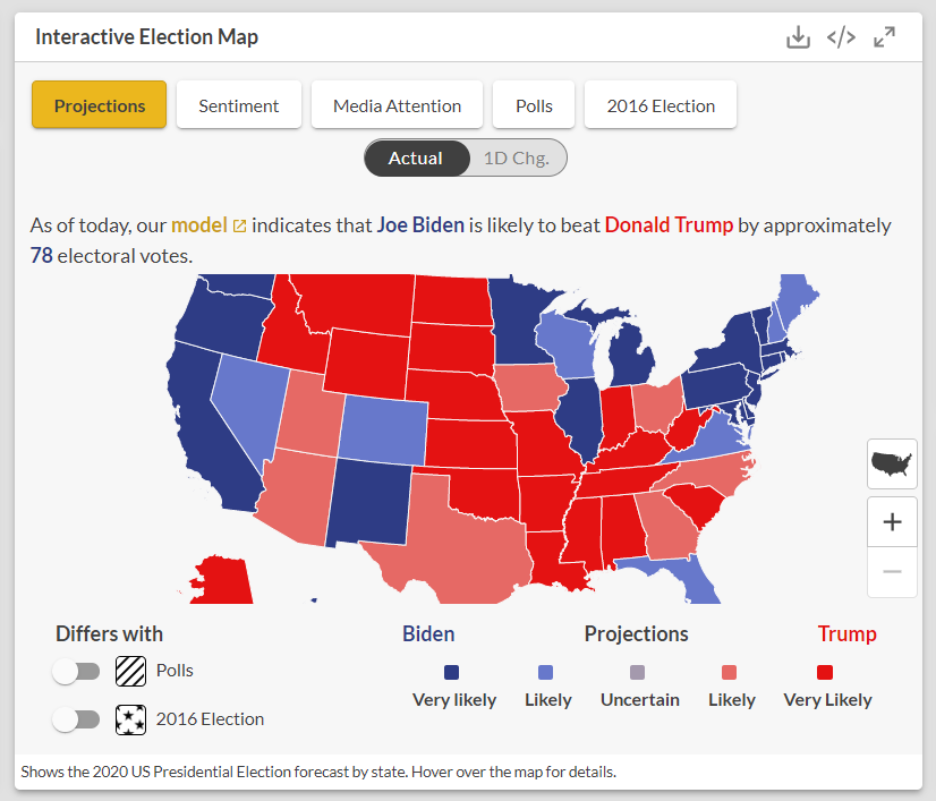The image size is (936, 801).
Task: Click the starred 2016 Election pattern icon
Action: click(x=131, y=719)
